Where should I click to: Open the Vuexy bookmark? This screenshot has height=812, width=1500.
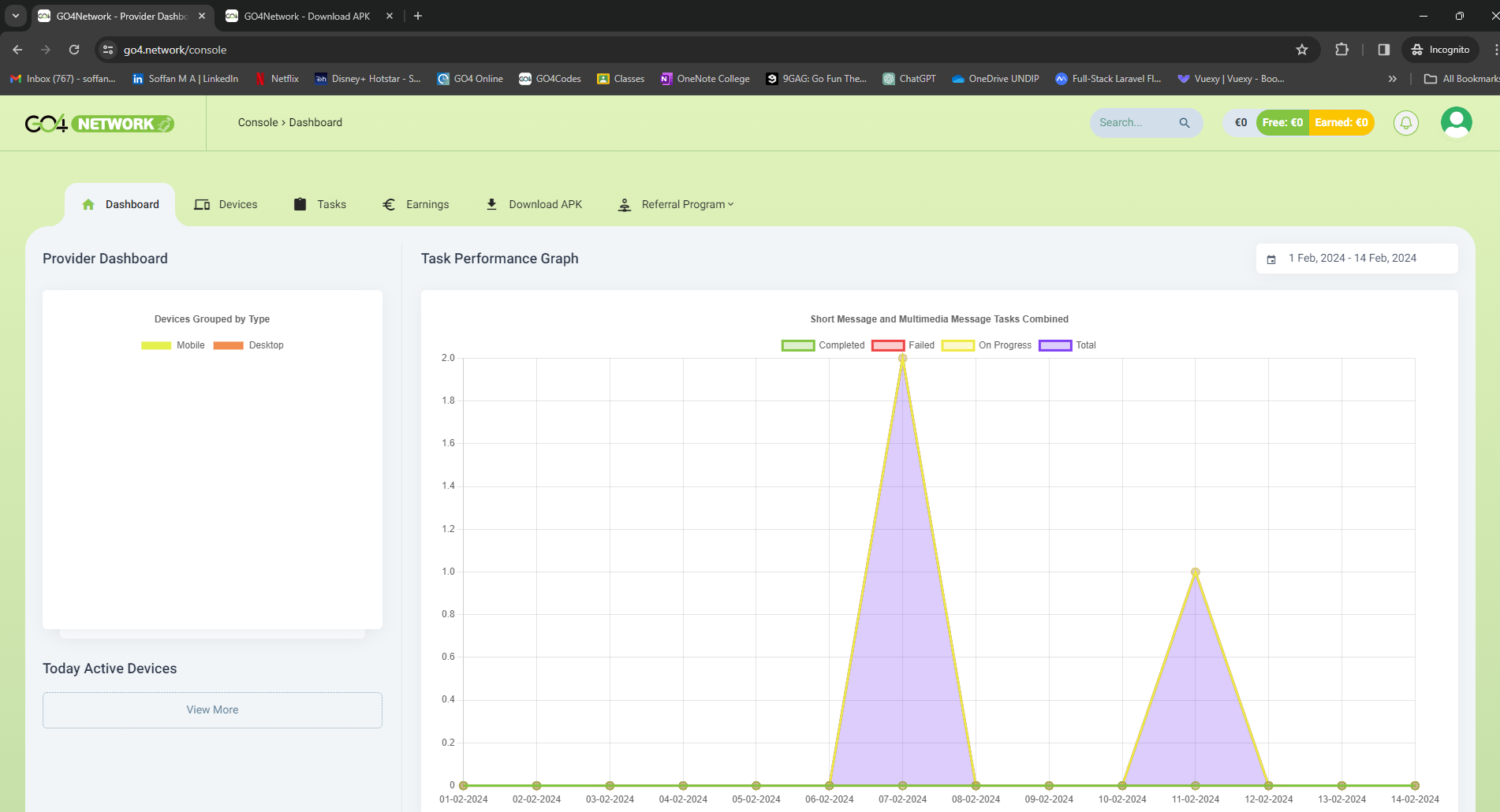1231,79
